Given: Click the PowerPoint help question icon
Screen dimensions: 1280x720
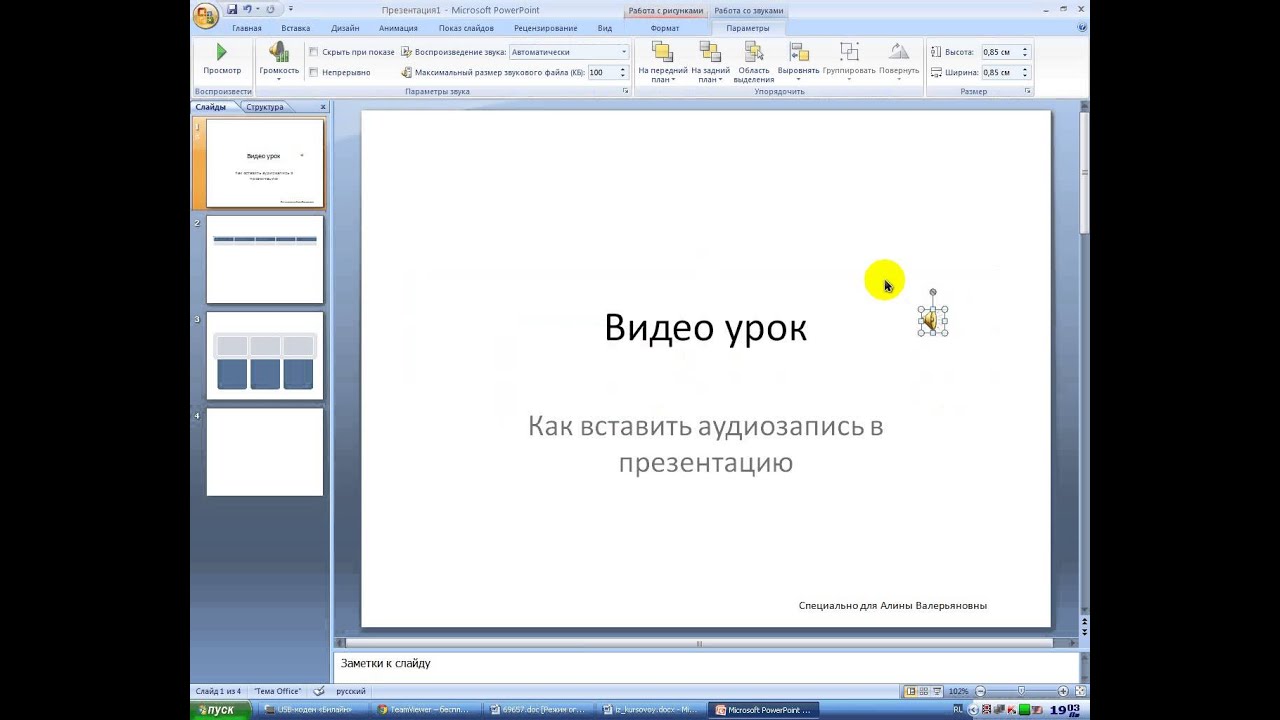Looking at the screenshot, I should click(x=1082, y=28).
